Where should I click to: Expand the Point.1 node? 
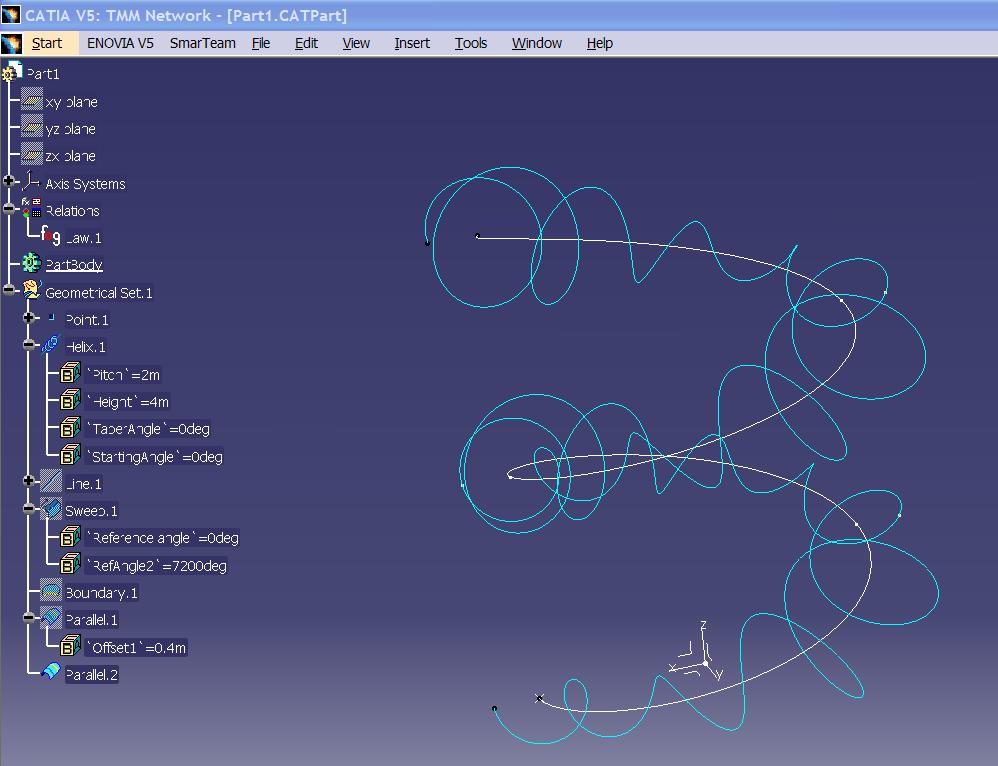29,318
